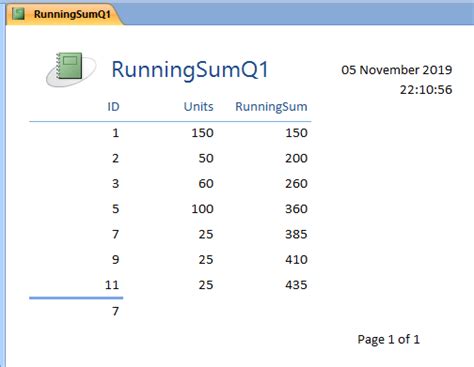
Task: Click Units value 100
Action: pyautogui.click(x=202, y=209)
